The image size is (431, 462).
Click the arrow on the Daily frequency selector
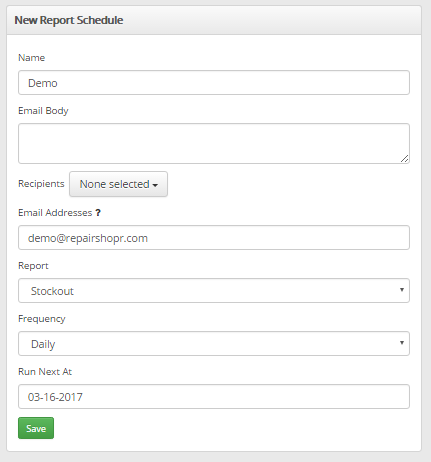[402, 343]
